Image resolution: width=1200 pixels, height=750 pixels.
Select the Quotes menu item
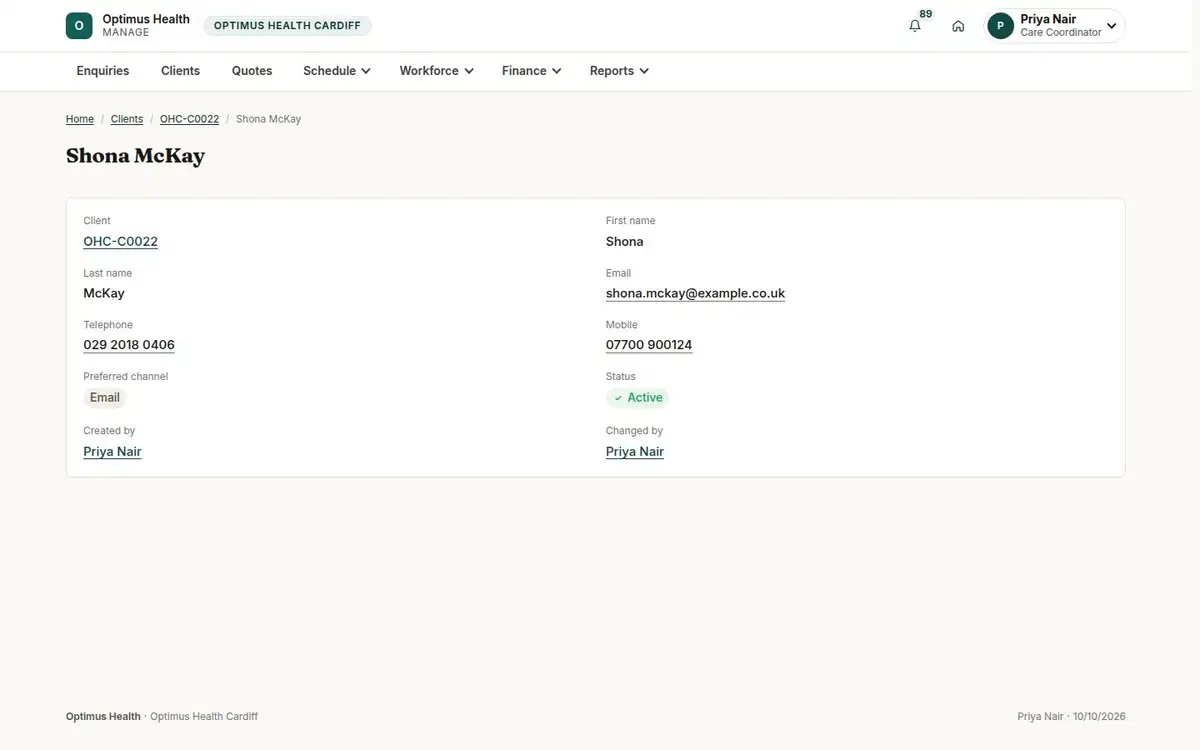252,71
